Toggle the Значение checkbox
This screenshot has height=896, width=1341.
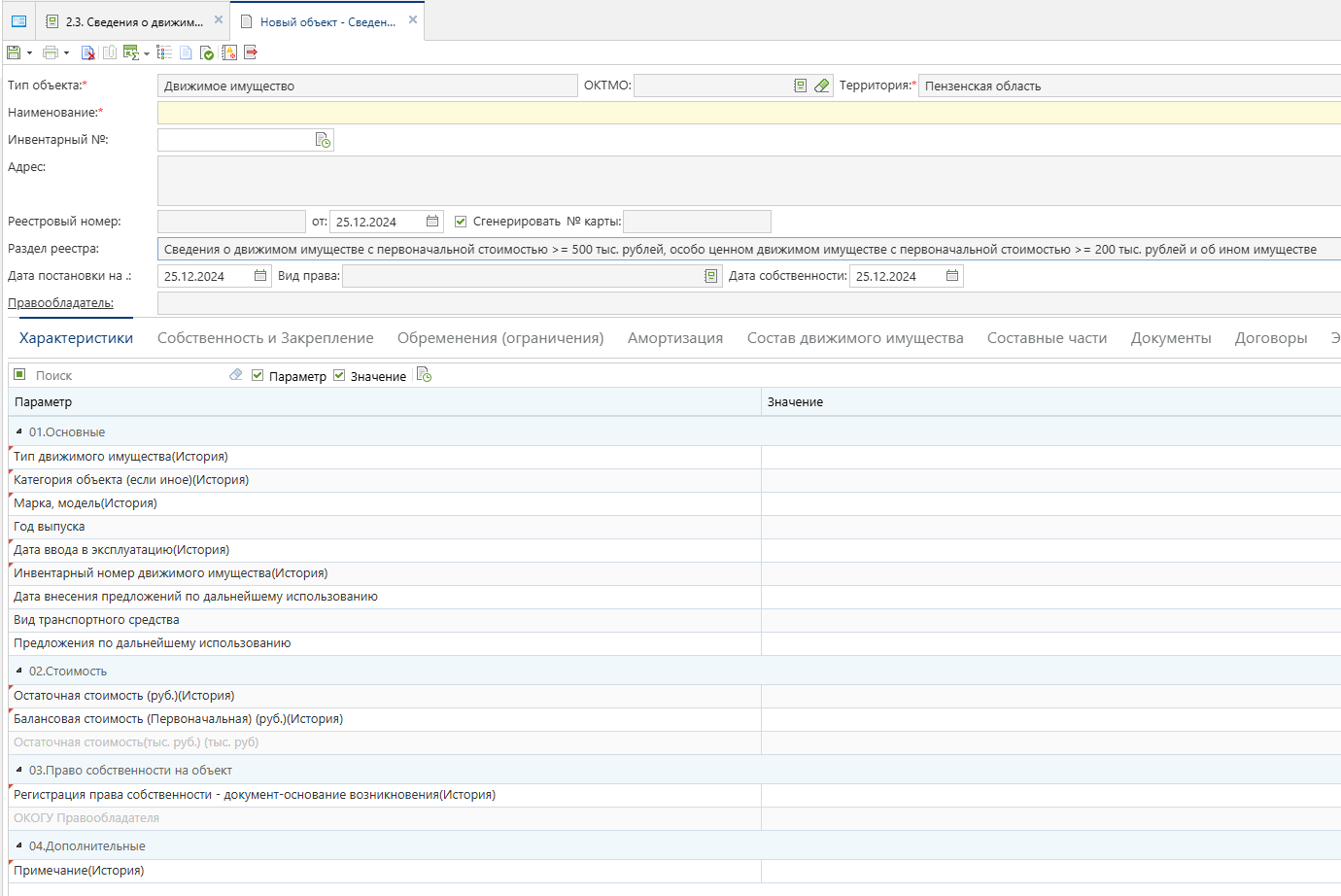point(339,375)
